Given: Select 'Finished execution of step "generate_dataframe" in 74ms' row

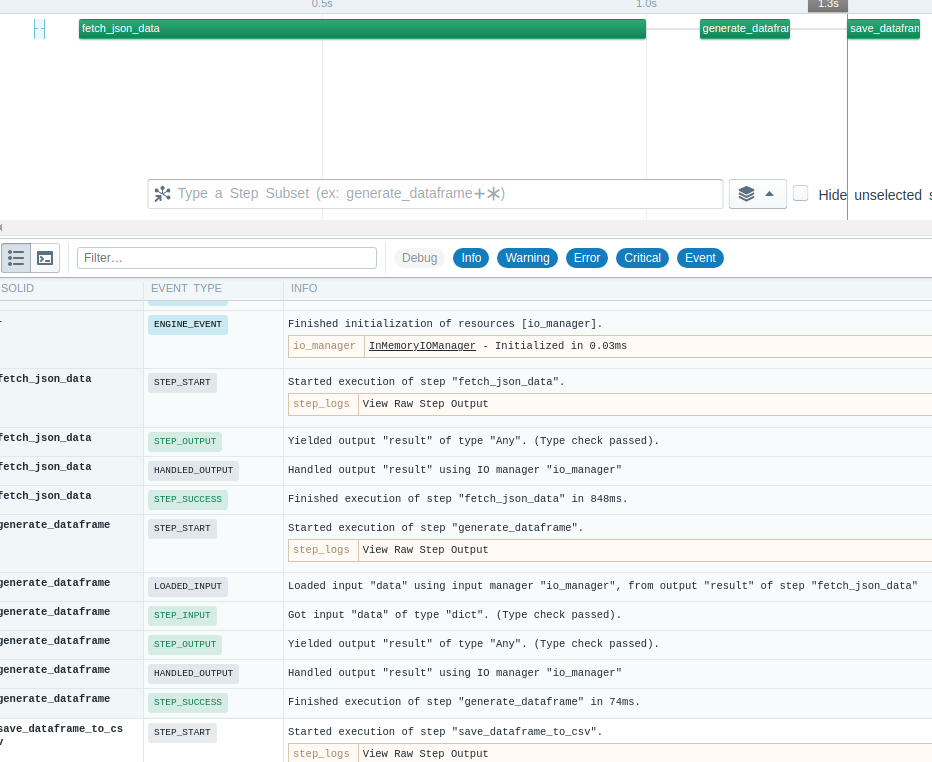Looking at the screenshot, I should 466,703.
